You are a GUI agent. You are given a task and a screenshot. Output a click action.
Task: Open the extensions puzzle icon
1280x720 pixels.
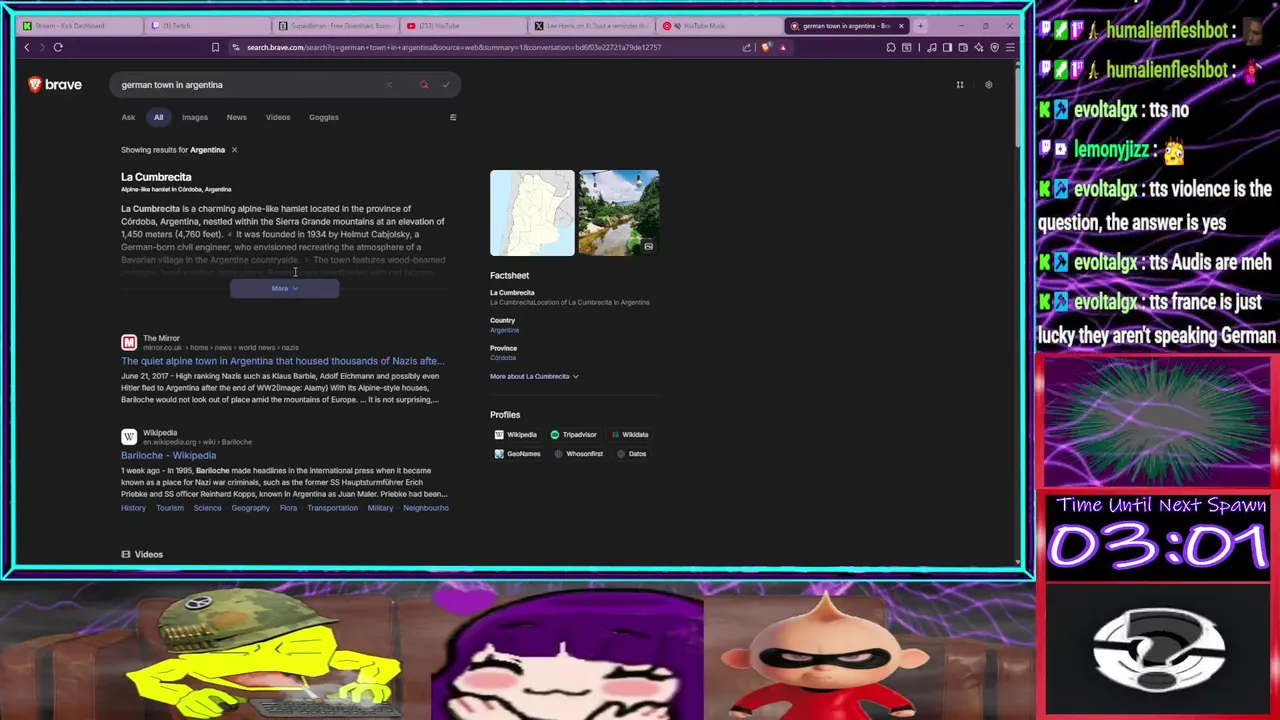tap(891, 47)
